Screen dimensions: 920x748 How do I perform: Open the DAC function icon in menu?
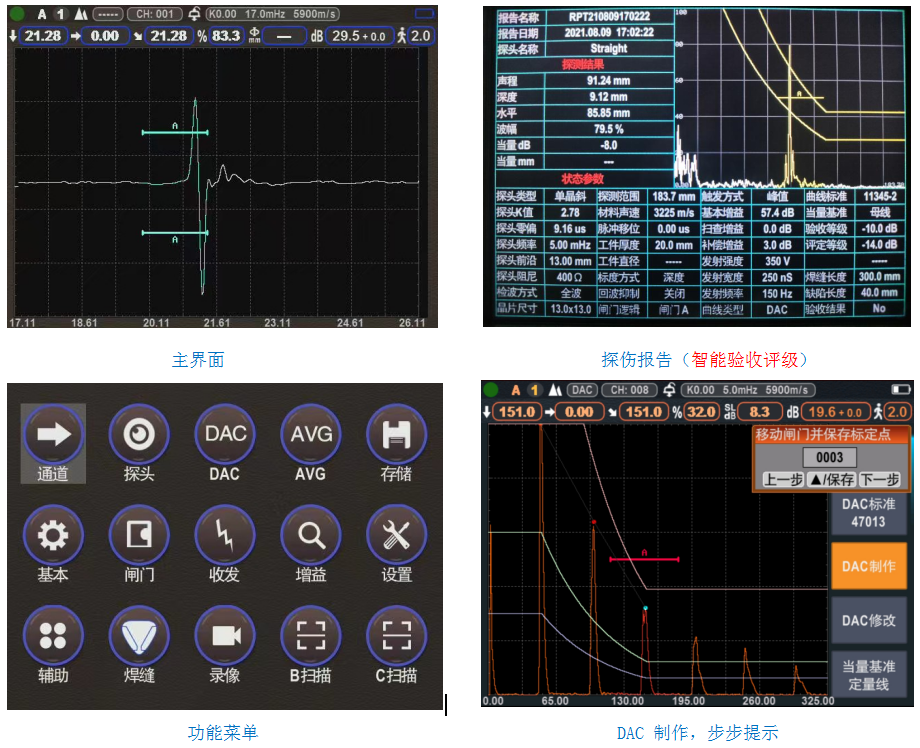click(225, 435)
